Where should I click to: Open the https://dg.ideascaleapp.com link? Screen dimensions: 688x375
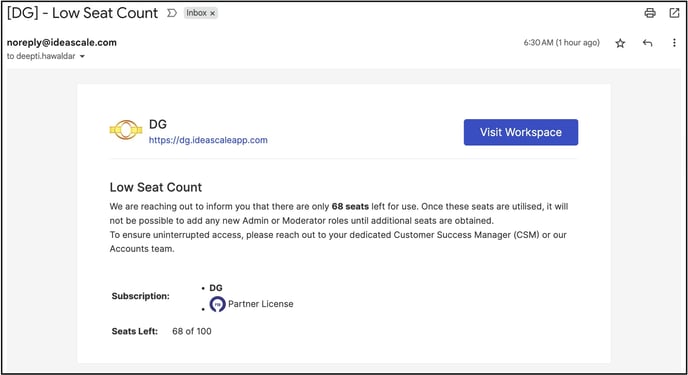pyautogui.click(x=208, y=140)
